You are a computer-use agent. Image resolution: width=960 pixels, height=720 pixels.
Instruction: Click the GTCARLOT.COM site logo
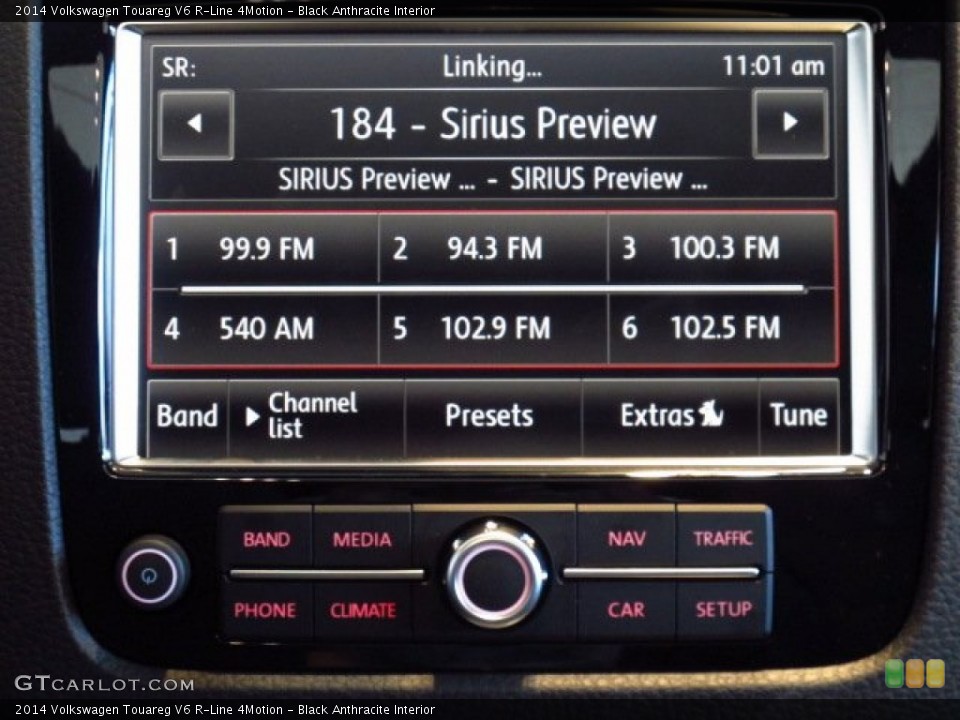104,683
